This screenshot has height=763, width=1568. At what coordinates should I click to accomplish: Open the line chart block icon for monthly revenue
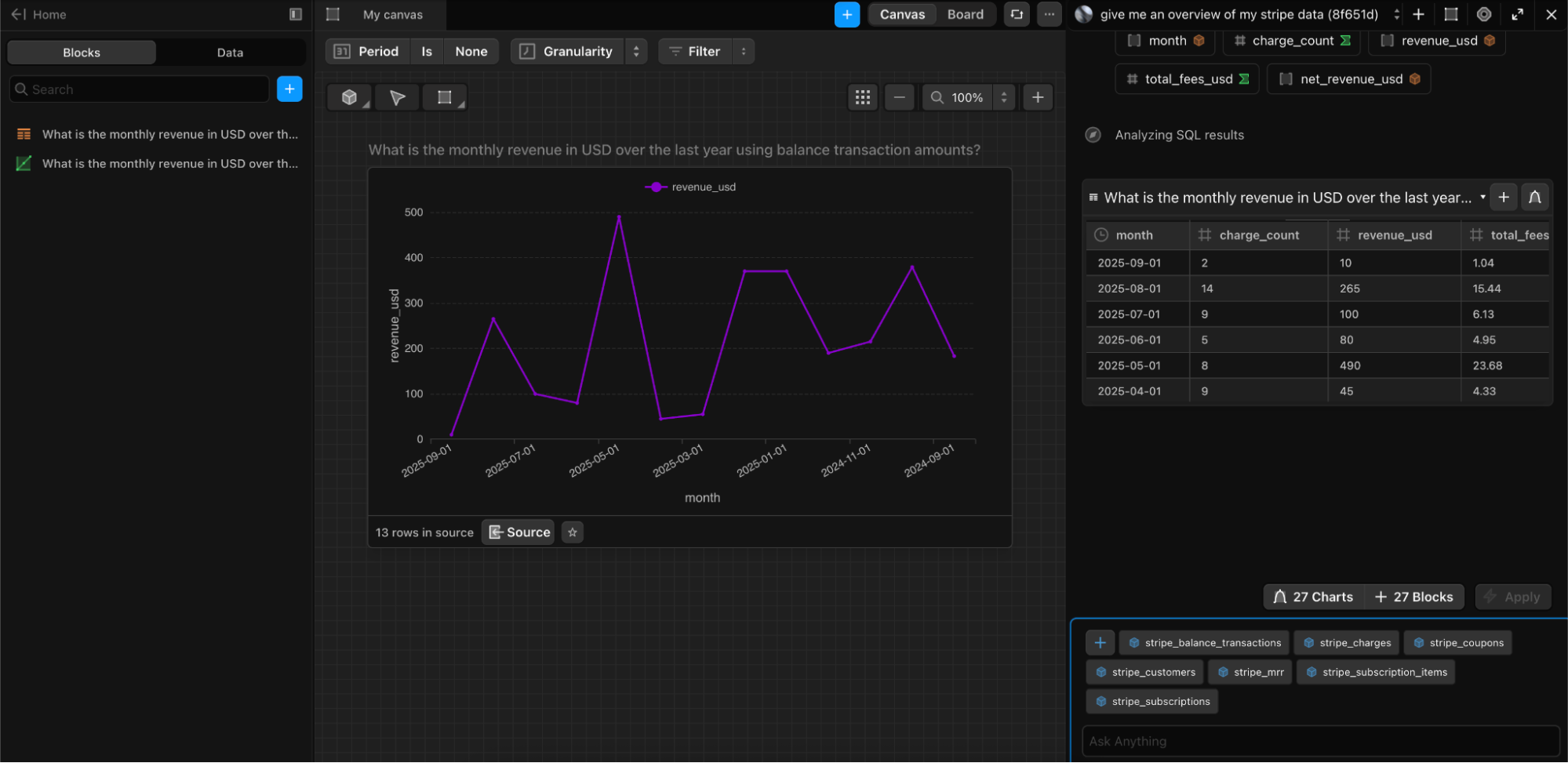tap(24, 163)
